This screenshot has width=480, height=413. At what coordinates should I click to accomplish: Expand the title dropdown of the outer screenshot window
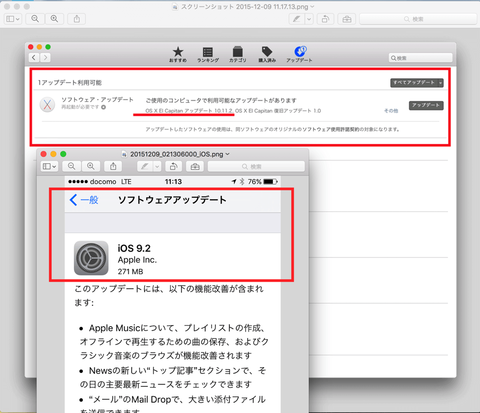(x=312, y=6)
